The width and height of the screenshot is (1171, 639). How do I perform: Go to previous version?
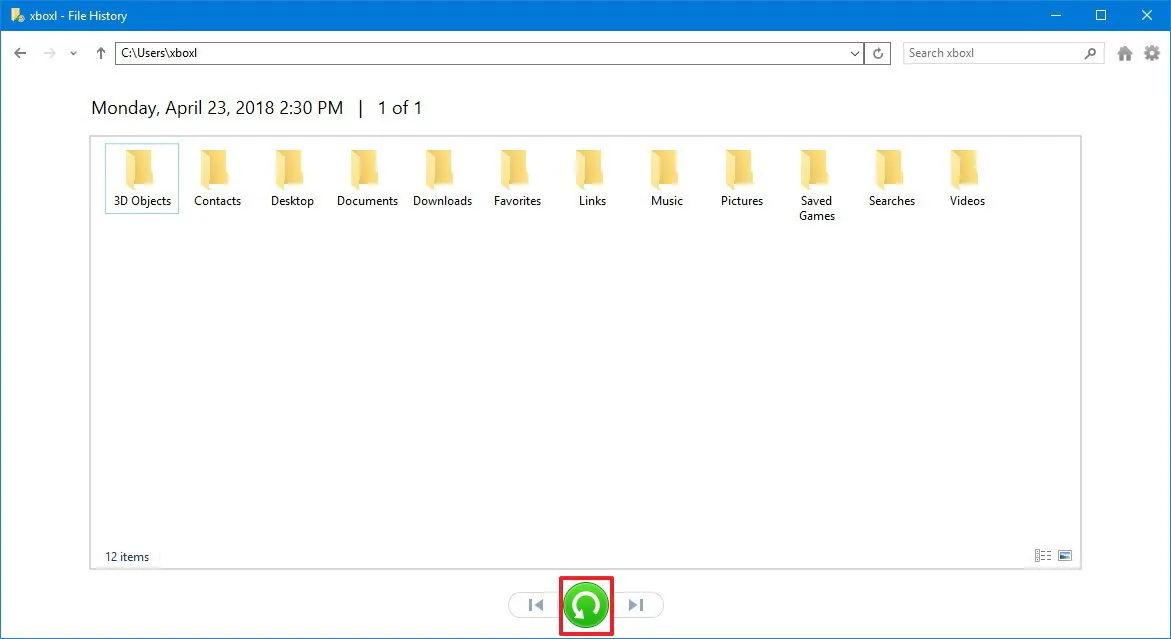pyautogui.click(x=535, y=605)
